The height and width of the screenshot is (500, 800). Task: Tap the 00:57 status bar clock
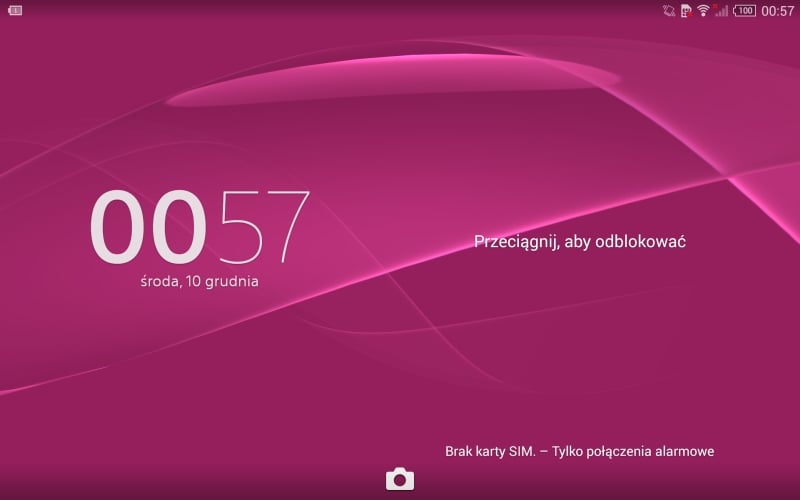[x=778, y=11]
